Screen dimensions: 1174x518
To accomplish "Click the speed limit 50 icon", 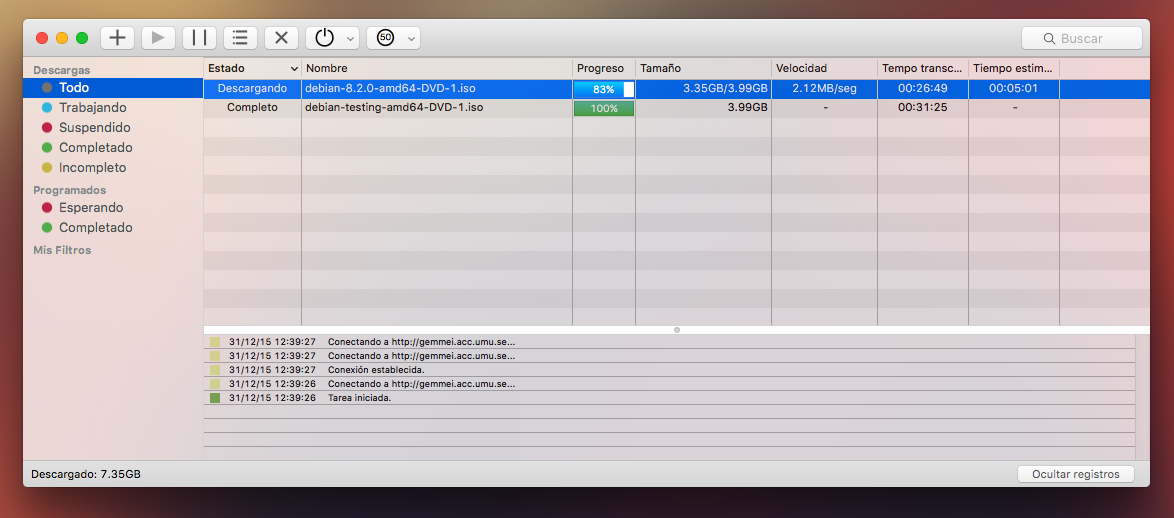I will pyautogui.click(x=385, y=38).
